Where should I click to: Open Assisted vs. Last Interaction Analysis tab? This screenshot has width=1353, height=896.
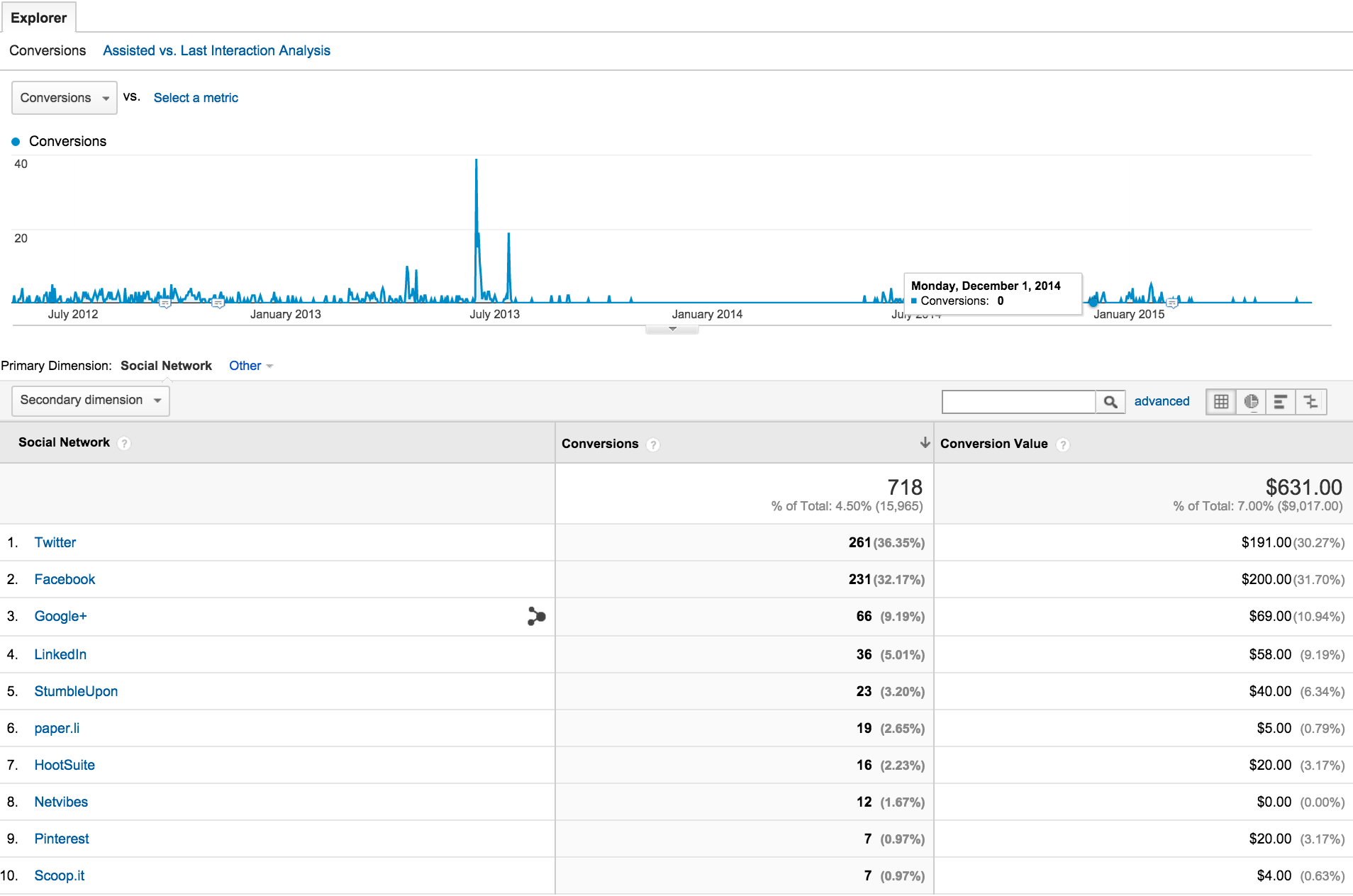216,50
